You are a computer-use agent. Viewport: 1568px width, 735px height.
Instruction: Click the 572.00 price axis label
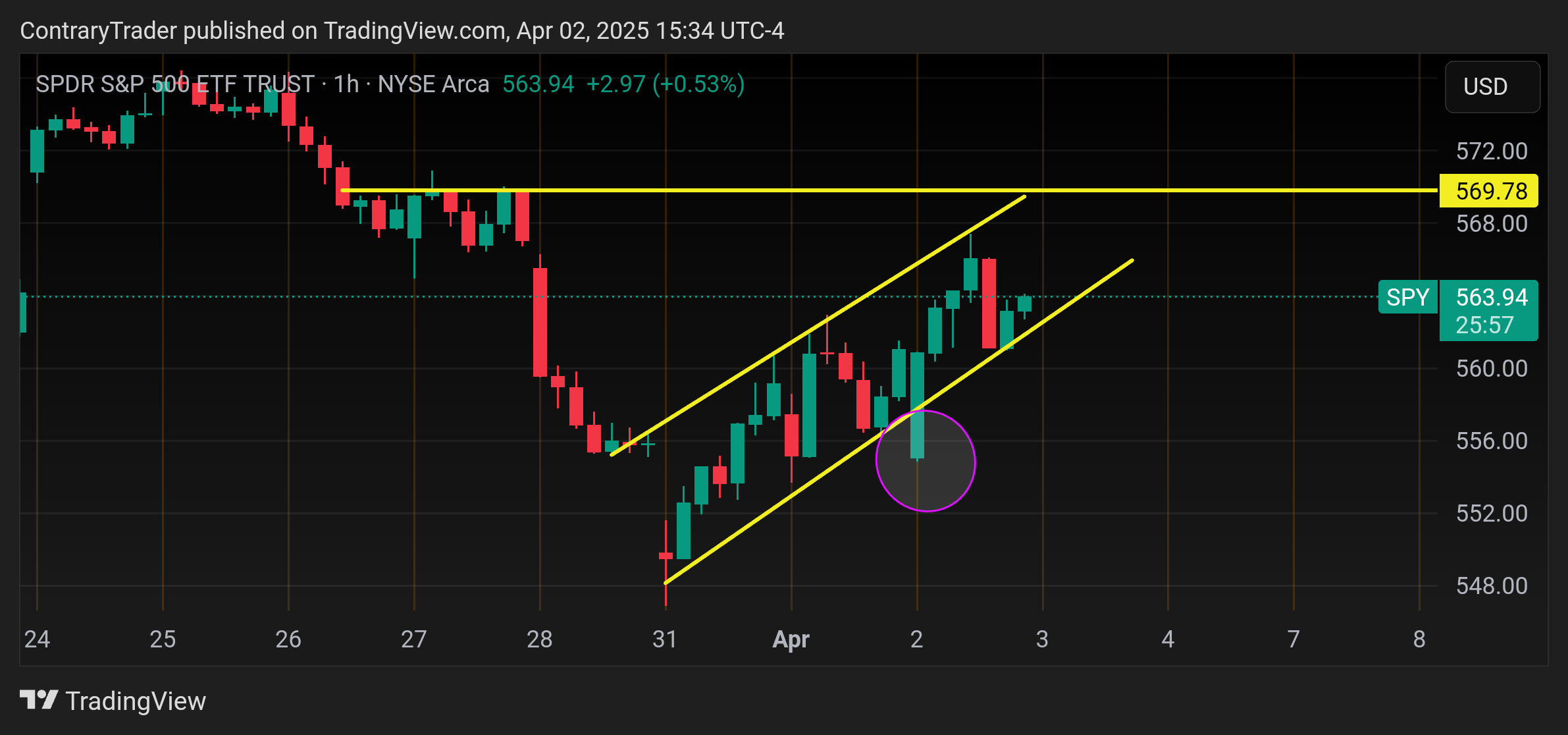tap(1492, 151)
